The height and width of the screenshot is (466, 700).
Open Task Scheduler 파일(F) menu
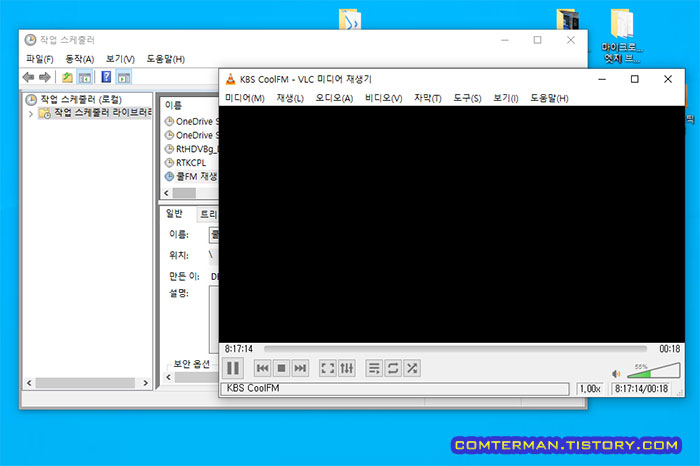tap(40, 59)
